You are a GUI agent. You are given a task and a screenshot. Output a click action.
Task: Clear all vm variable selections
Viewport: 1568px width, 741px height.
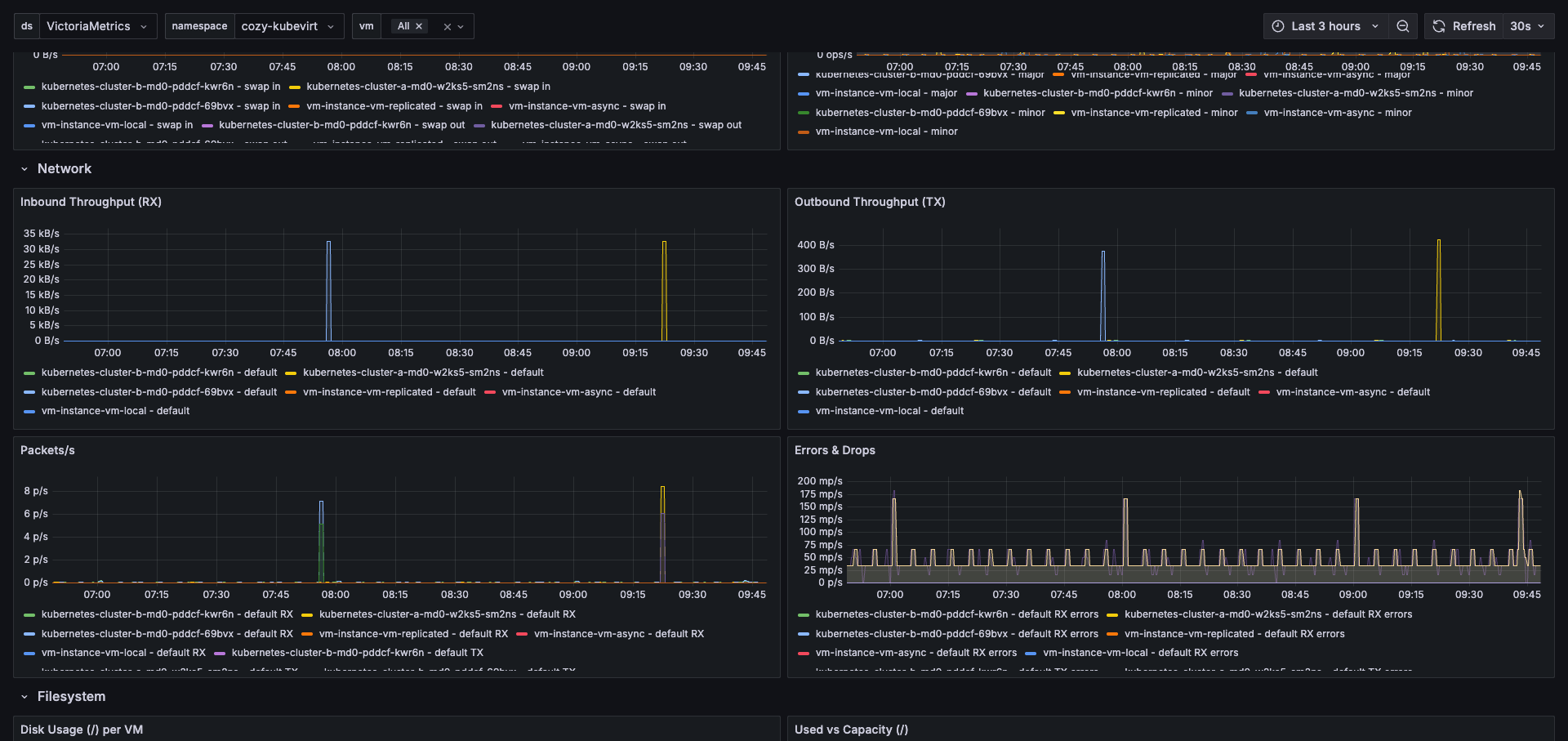448,27
